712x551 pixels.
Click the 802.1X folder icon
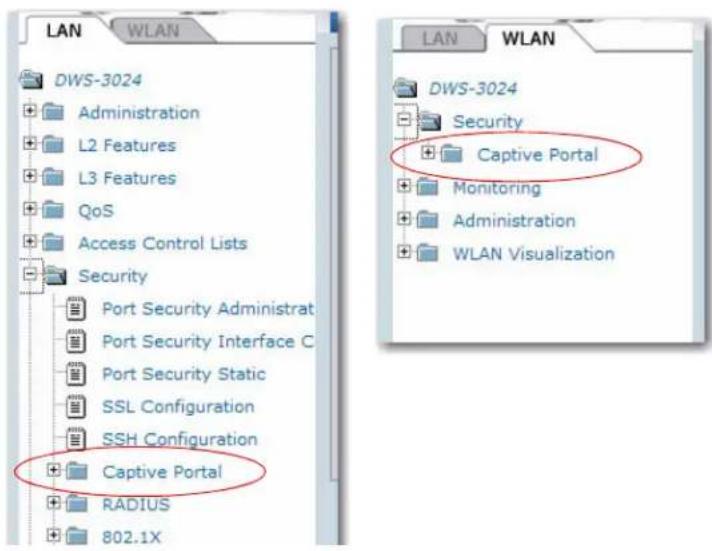pyautogui.click(x=77, y=536)
